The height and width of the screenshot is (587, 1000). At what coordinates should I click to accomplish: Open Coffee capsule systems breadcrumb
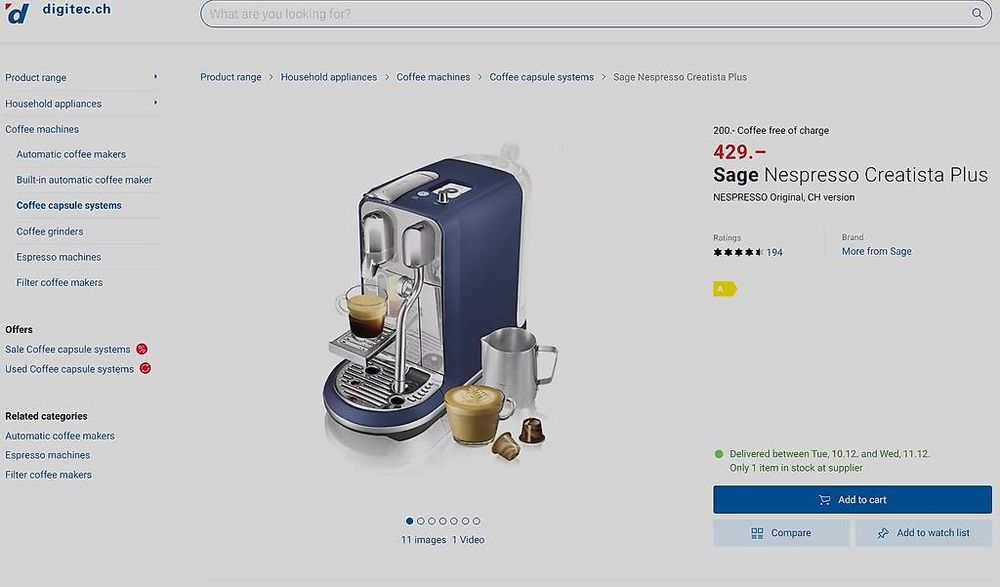[541, 77]
